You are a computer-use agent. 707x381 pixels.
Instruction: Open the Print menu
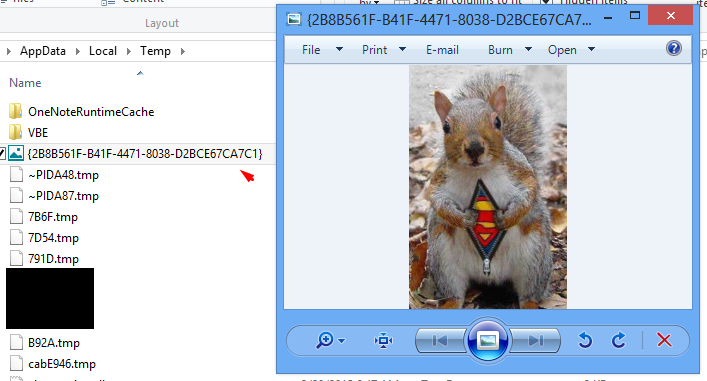(x=375, y=50)
